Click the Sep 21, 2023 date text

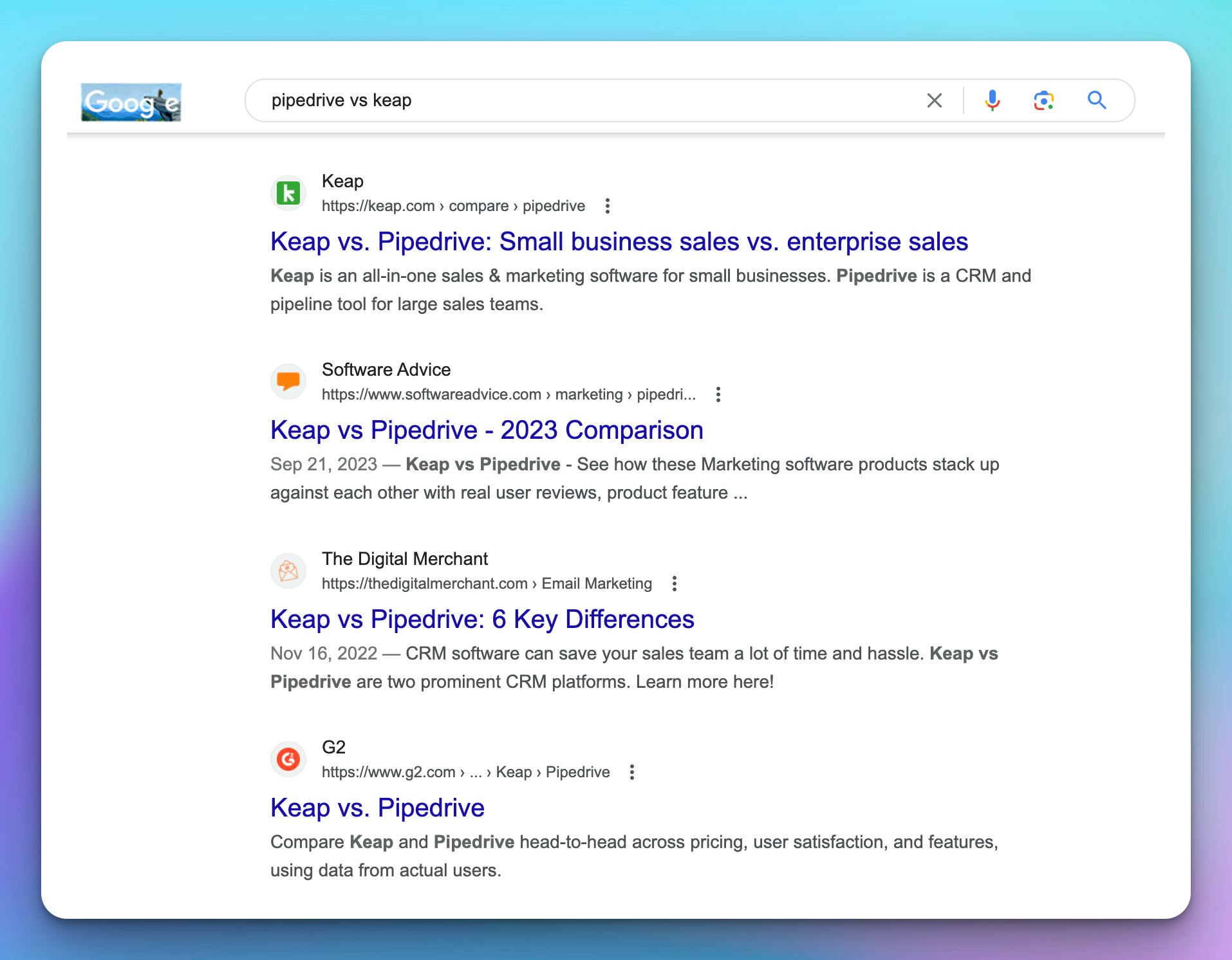click(x=324, y=465)
